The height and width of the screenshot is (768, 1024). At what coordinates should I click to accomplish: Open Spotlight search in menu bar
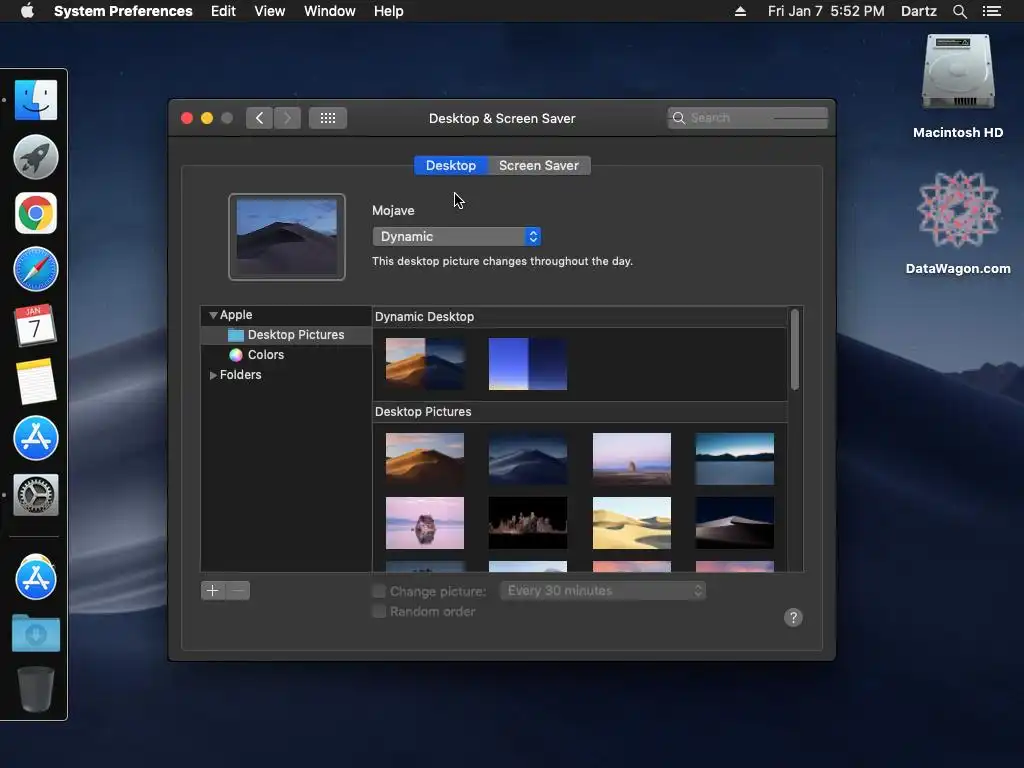[x=959, y=11]
